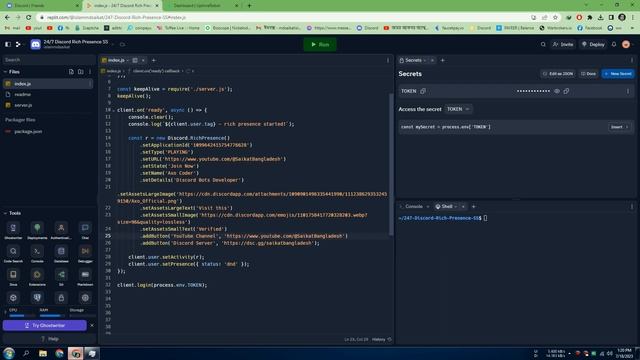Open the Docs tool
Viewport: 640px width, 360px height.
click(13, 277)
